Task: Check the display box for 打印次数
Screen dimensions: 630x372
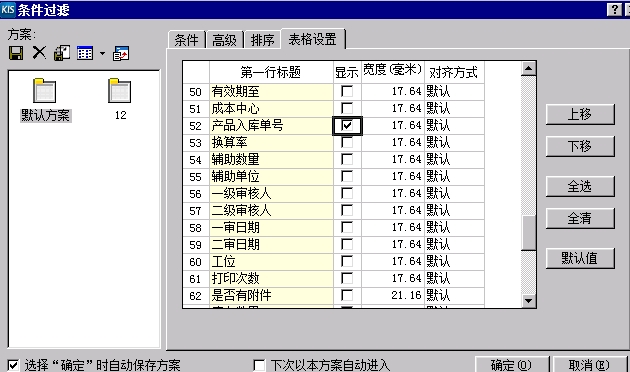Action: (x=347, y=278)
